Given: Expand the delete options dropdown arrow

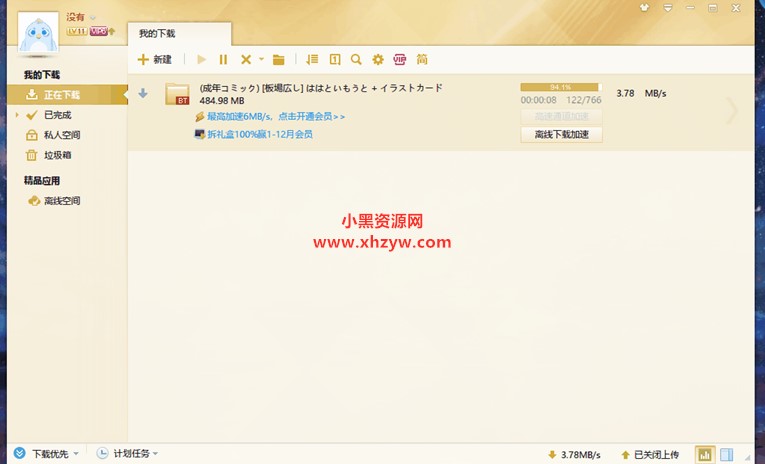Looking at the screenshot, I should 261,60.
